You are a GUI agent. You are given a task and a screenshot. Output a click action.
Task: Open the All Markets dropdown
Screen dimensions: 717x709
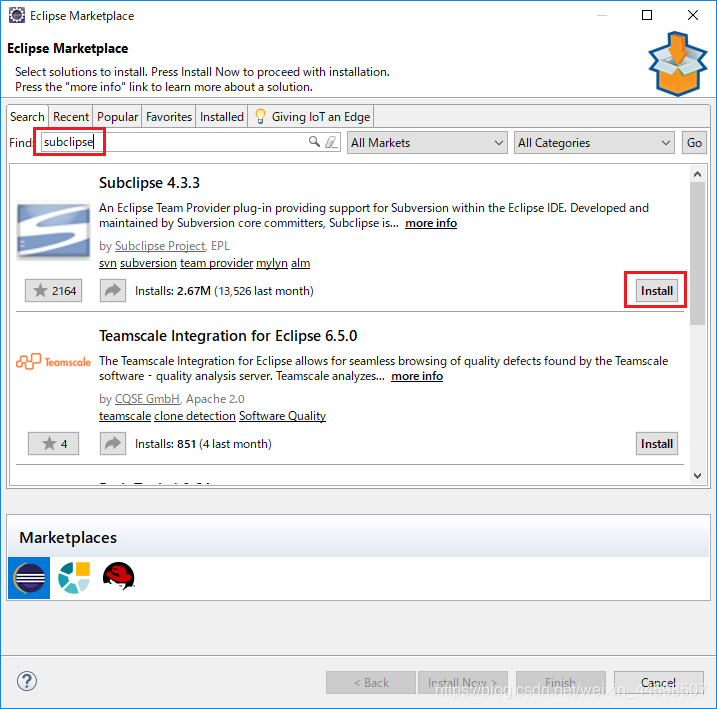[427, 143]
